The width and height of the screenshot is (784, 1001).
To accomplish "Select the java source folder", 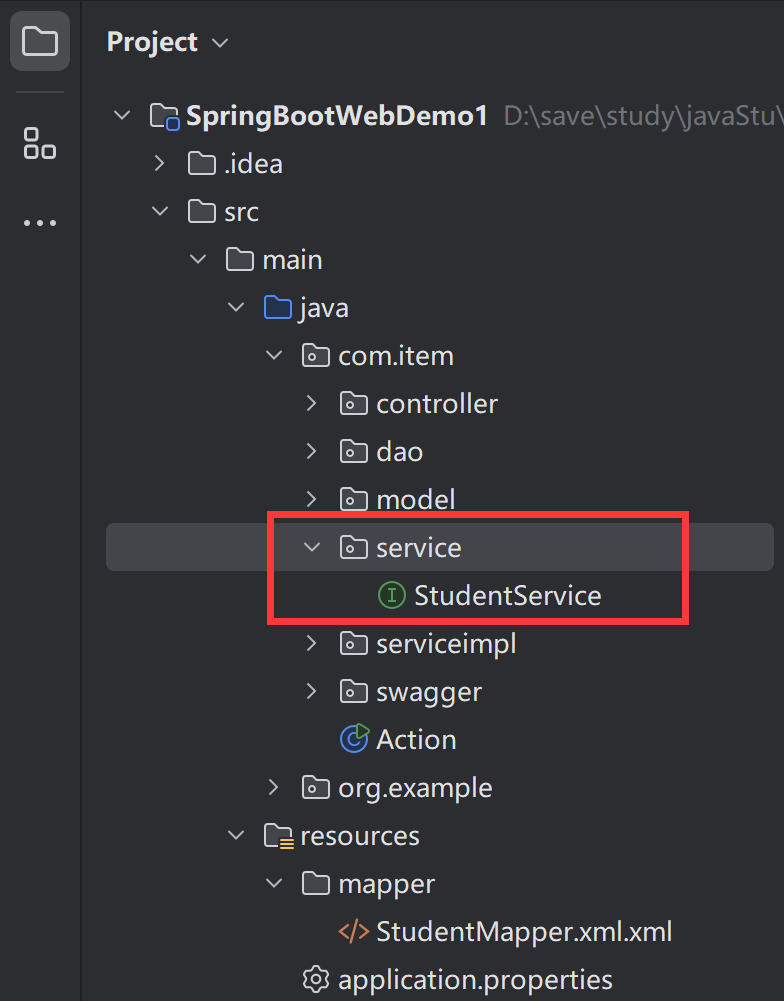I will coord(323,308).
